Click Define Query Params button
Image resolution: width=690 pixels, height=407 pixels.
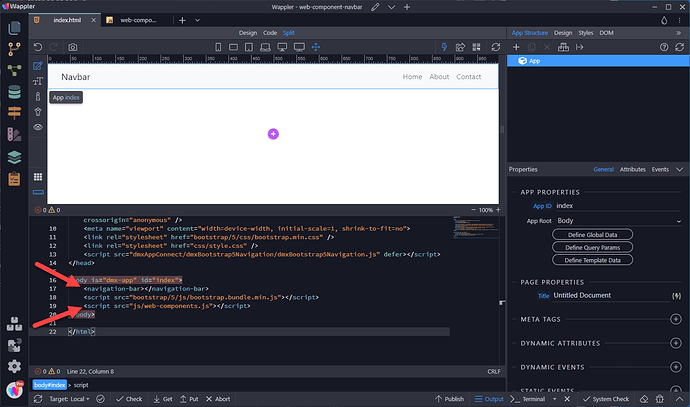[x=592, y=247]
